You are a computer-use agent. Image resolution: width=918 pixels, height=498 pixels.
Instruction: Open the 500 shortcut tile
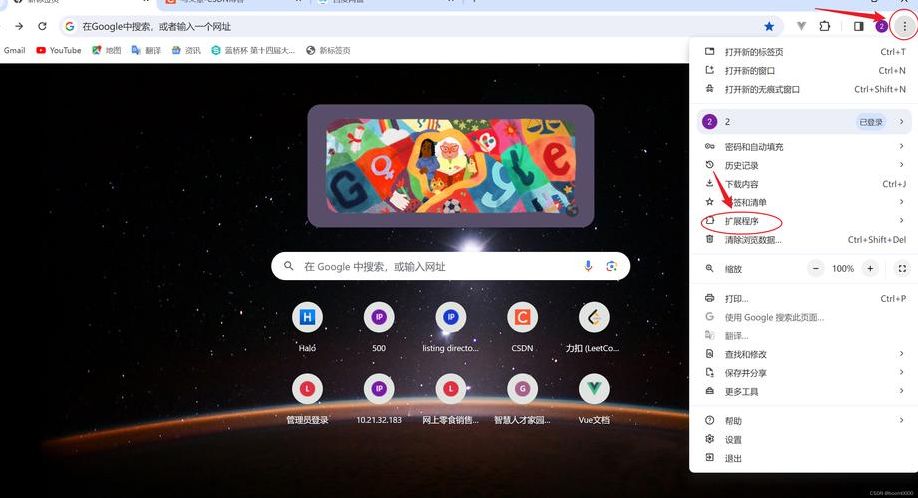click(x=379, y=327)
